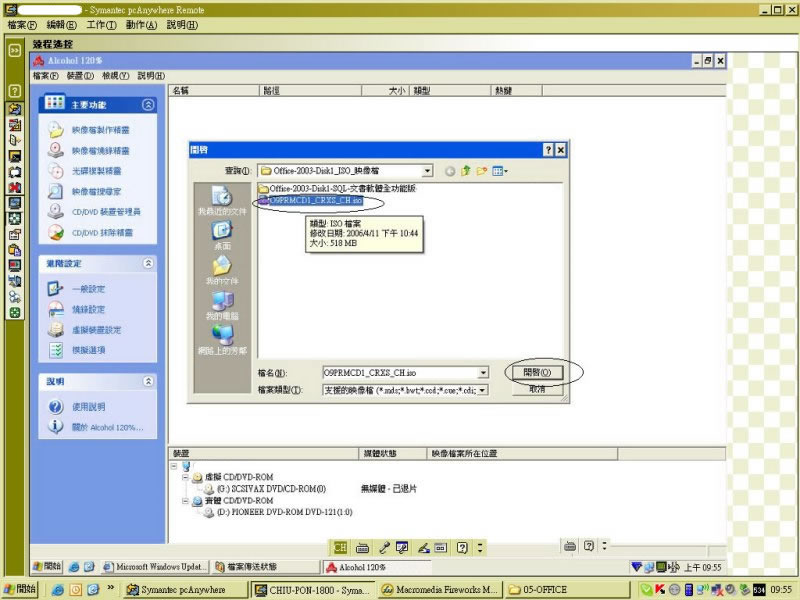Screen dimensions: 800x600
Task: Click pcAnywhere's question-mark help icon
Action: pyautogui.click(x=15, y=91)
